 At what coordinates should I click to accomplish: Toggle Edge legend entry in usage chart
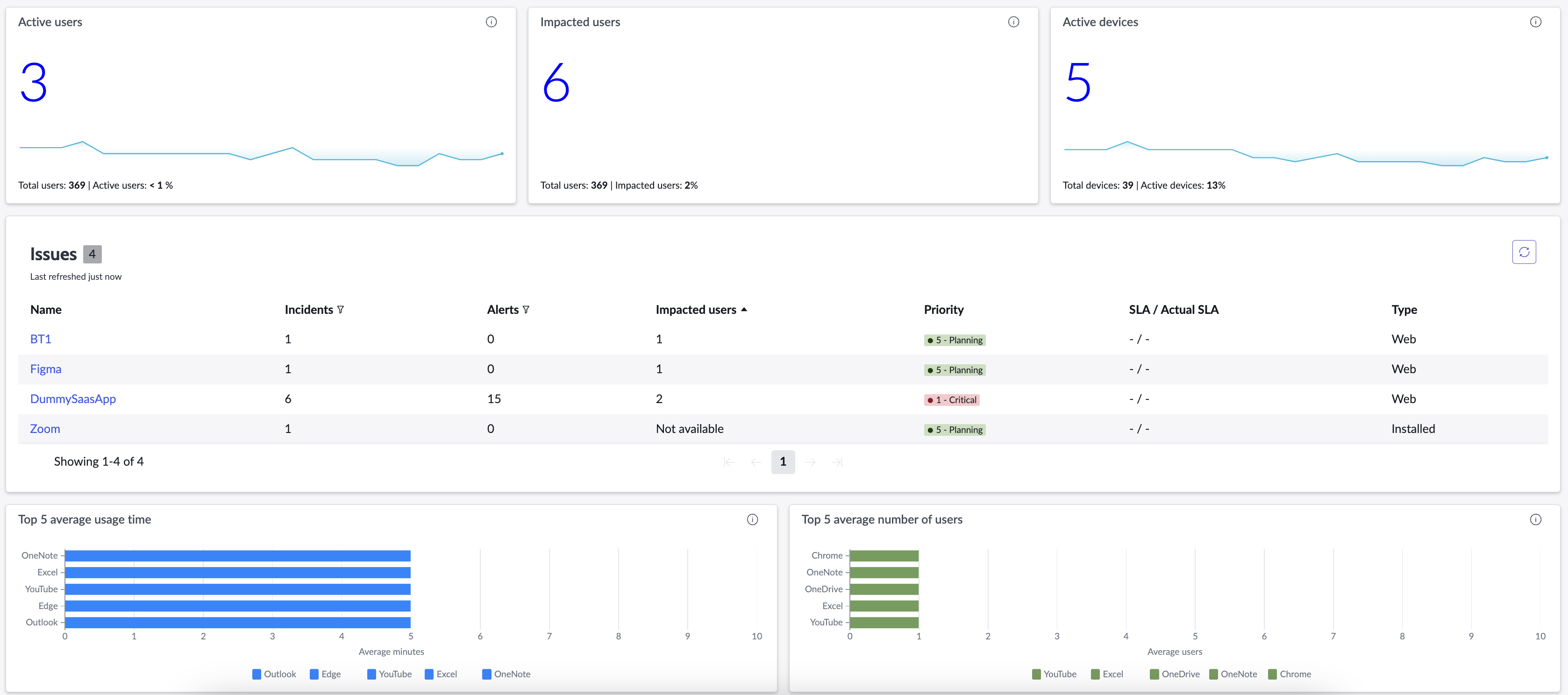pyautogui.click(x=325, y=674)
